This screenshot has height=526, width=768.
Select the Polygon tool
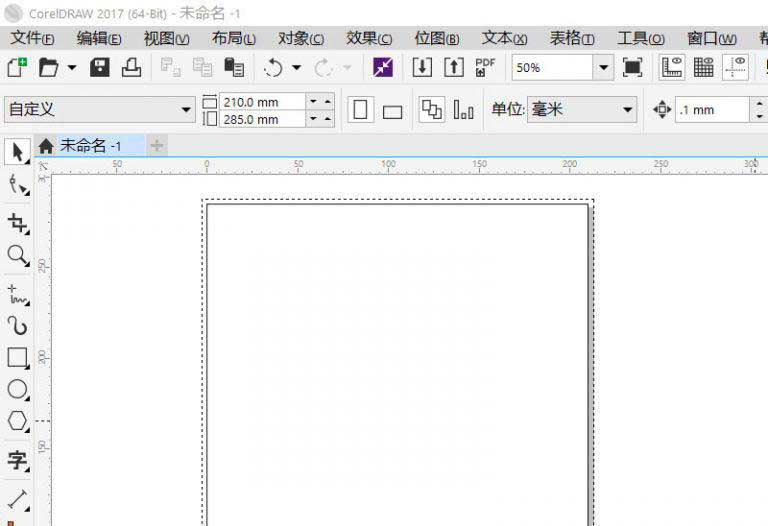(x=18, y=421)
